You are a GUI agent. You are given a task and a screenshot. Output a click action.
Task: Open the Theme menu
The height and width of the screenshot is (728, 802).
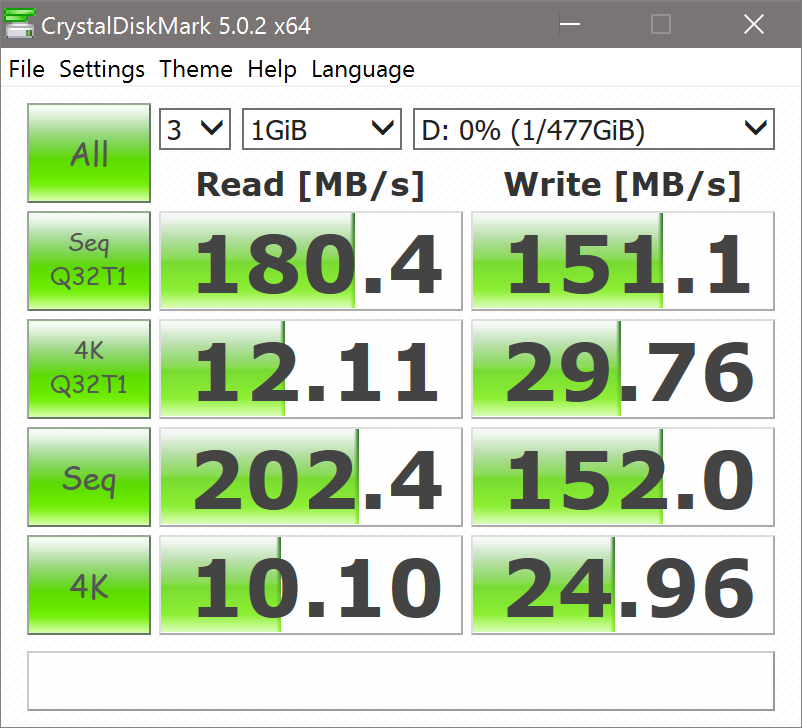196,69
